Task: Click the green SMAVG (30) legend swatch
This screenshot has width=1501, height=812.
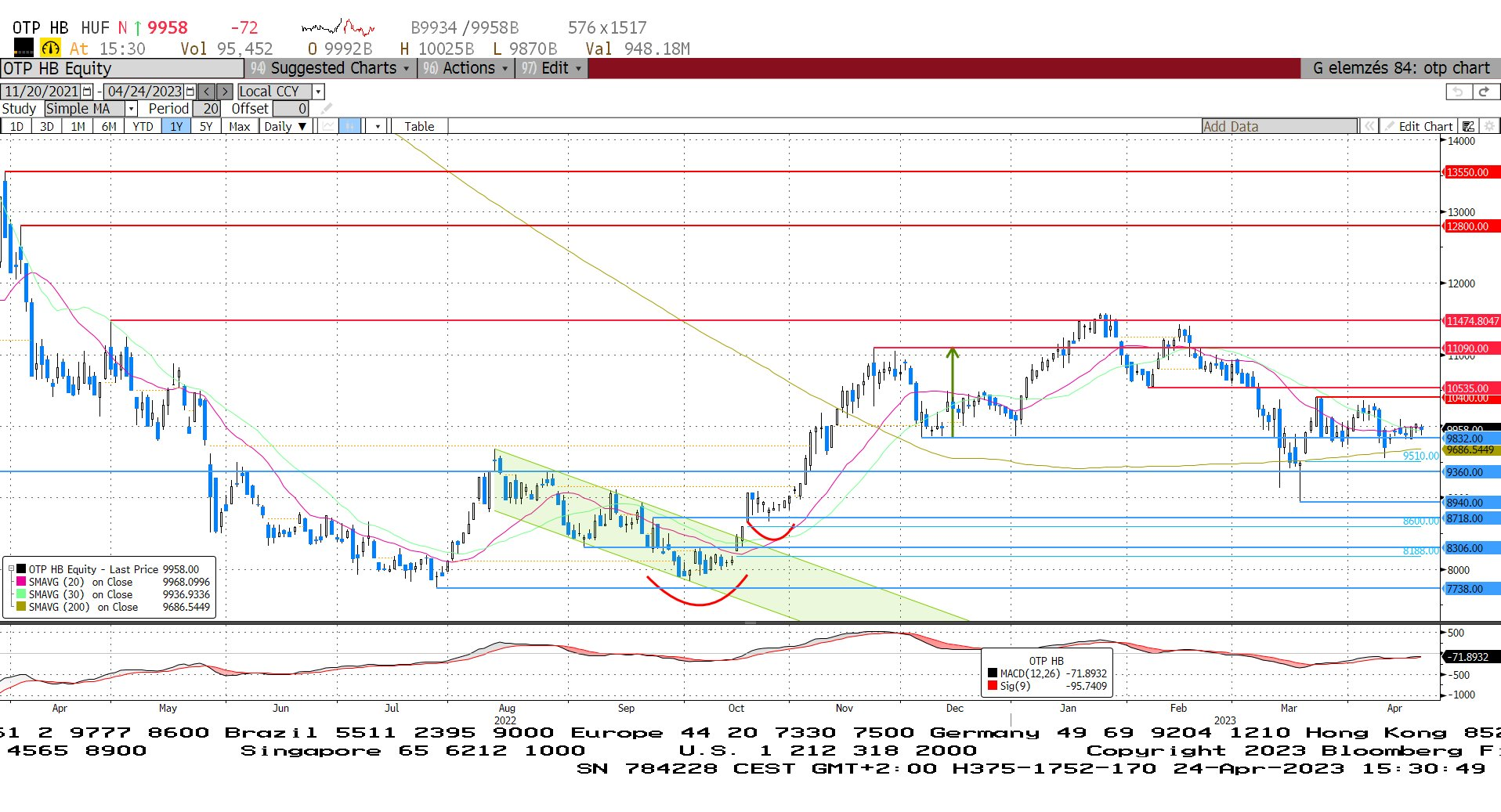Action: pos(21,594)
